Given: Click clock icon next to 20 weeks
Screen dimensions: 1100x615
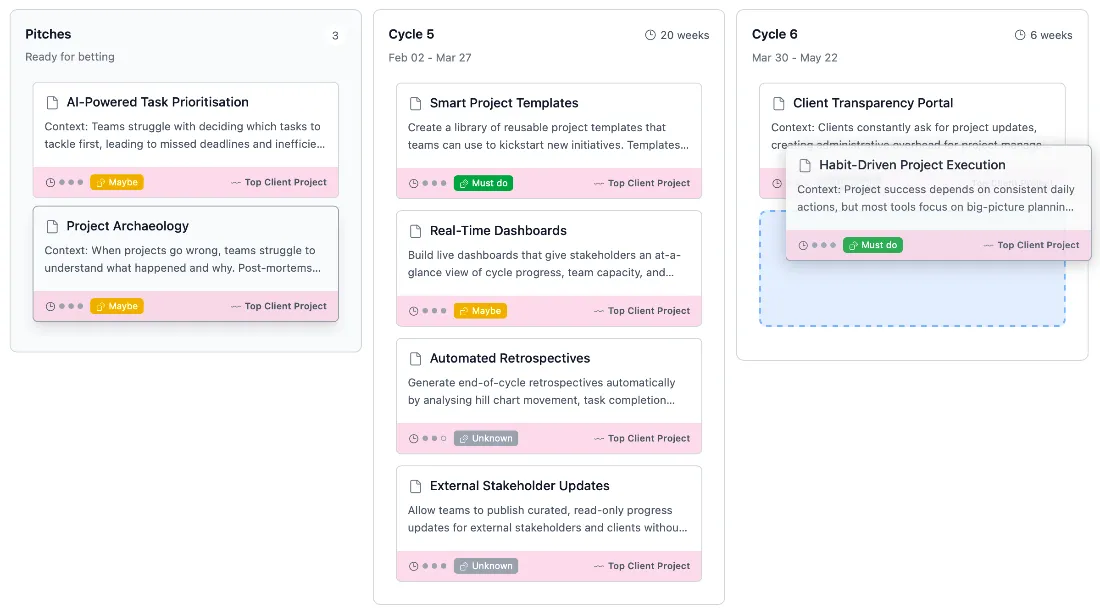Looking at the screenshot, I should tap(650, 35).
